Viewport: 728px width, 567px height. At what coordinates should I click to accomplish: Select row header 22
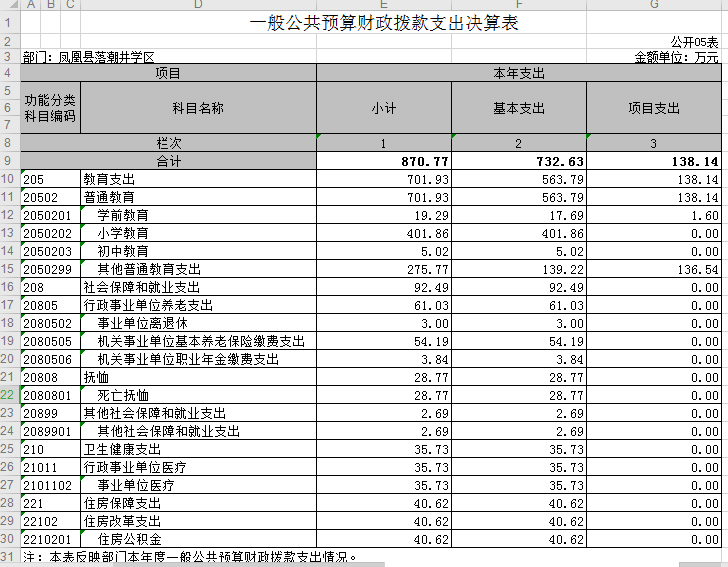coord(9,395)
